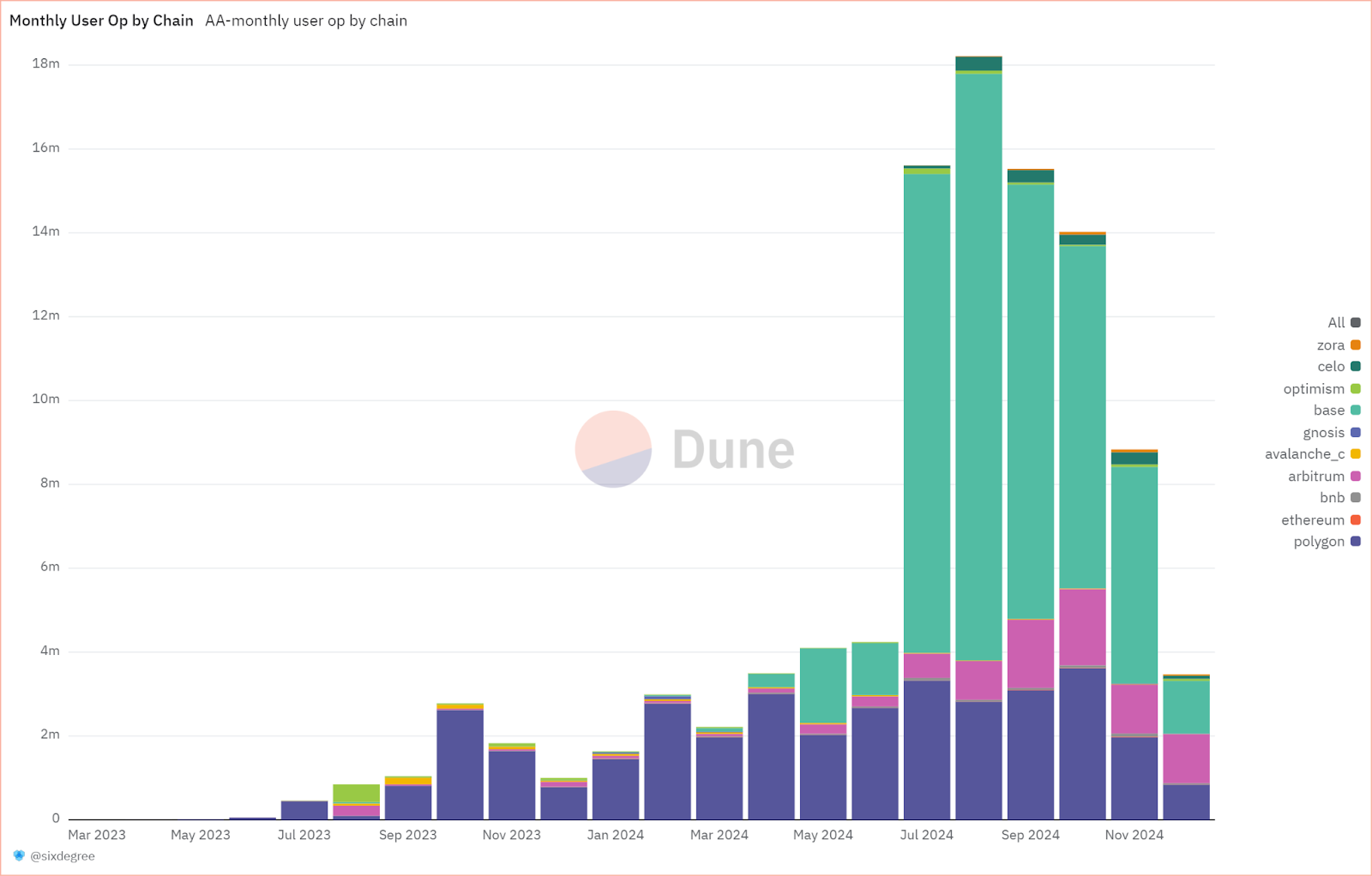This screenshot has height=876, width=1372.
Task: Click the Jul 2024 base segment bar
Action: click(x=927, y=414)
